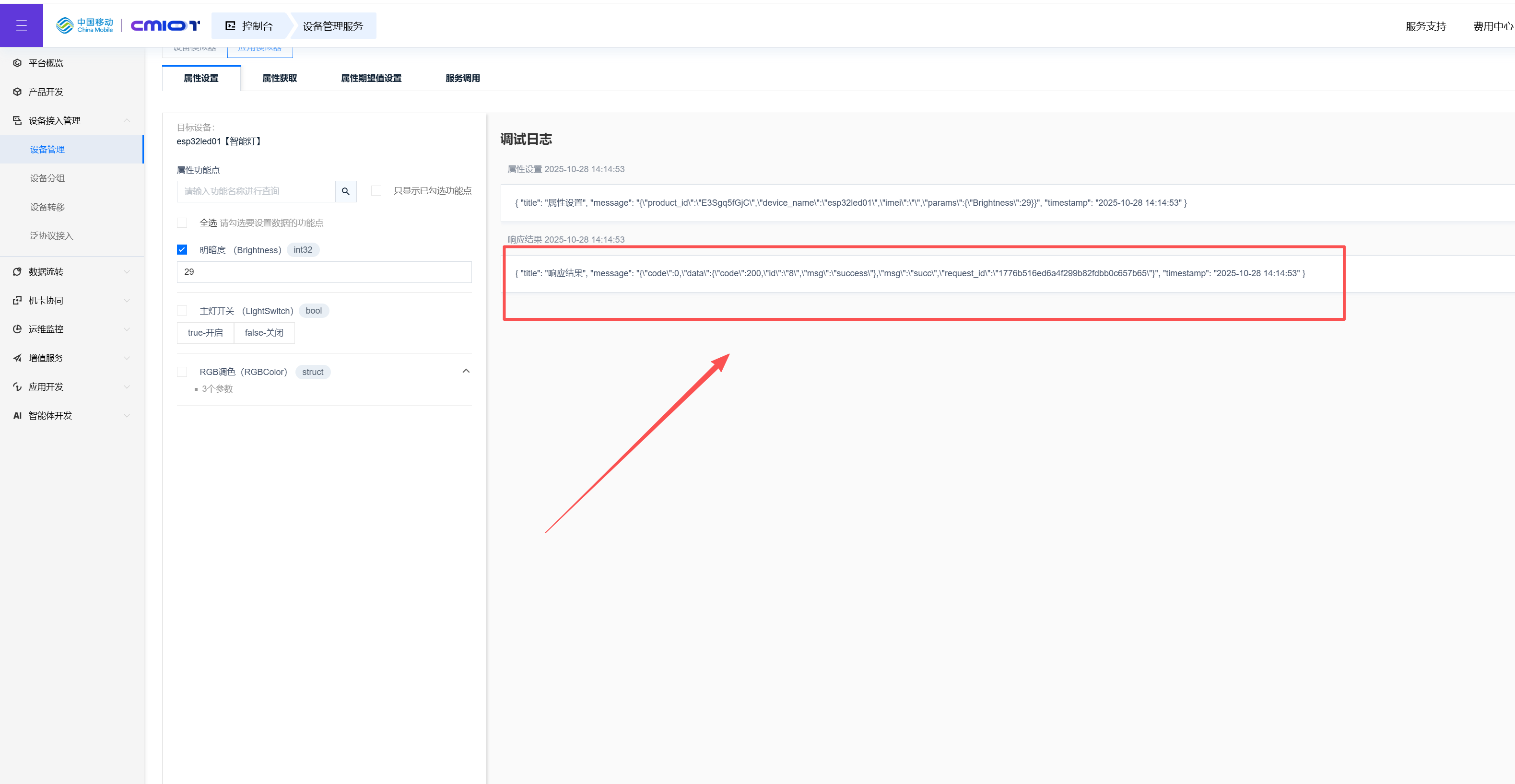Image resolution: width=1515 pixels, height=784 pixels.
Task: Enable 只显示已勾选功能点 checkbox
Action: point(376,190)
